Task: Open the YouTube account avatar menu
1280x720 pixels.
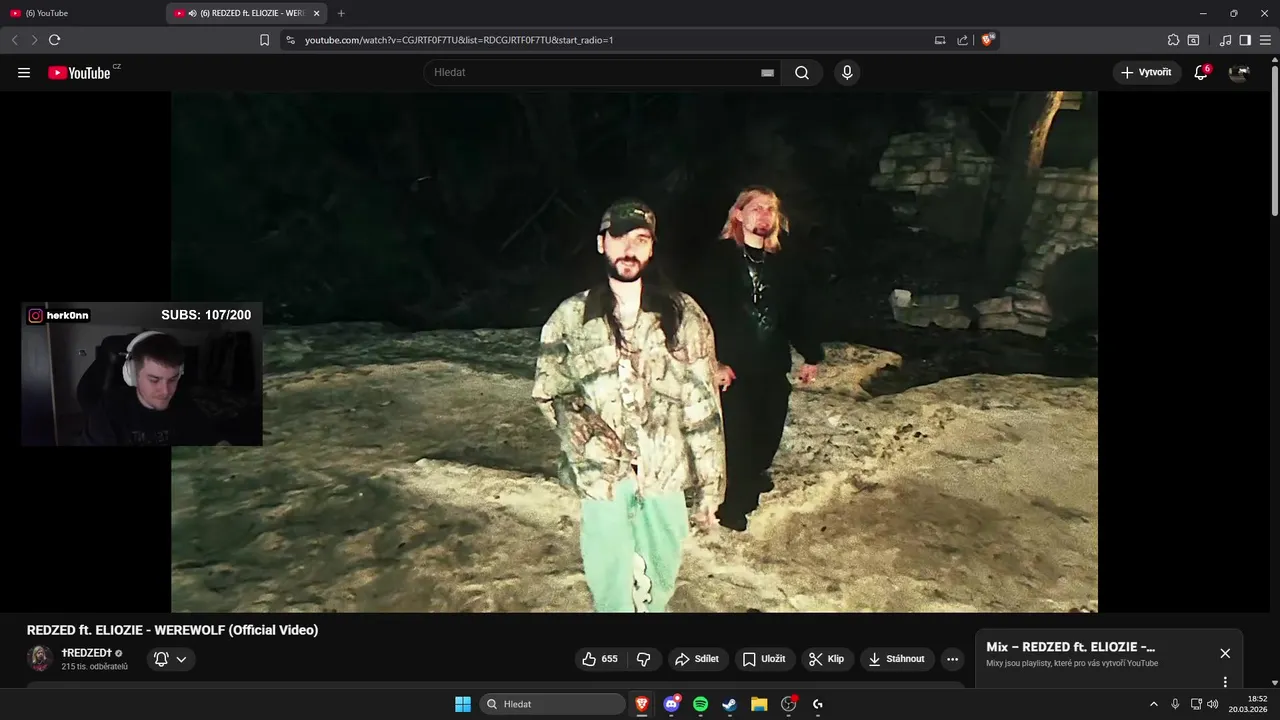Action: (x=1239, y=72)
